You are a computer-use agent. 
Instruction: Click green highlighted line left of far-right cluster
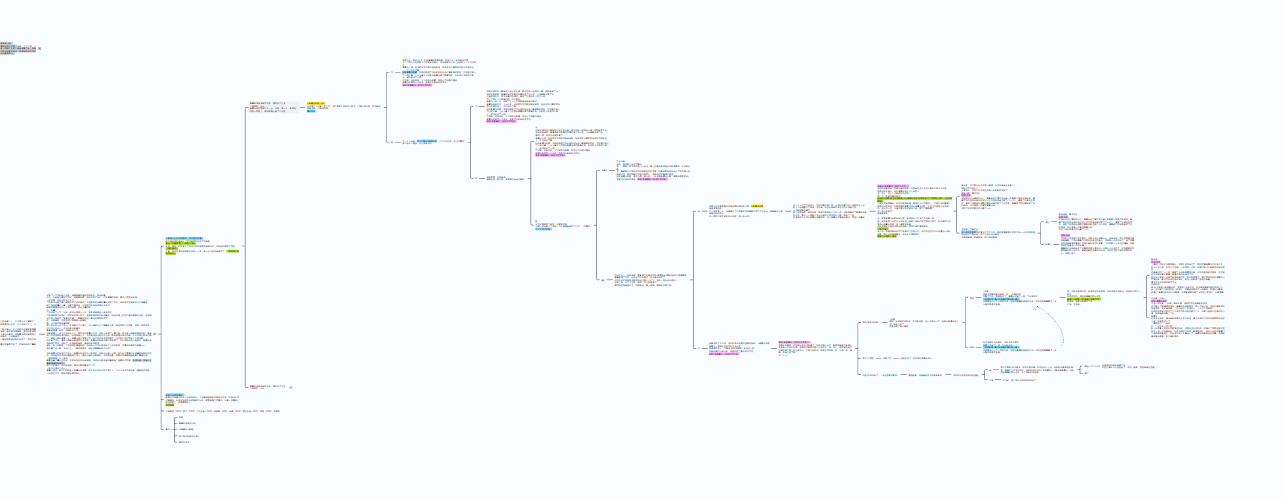(1080, 299)
